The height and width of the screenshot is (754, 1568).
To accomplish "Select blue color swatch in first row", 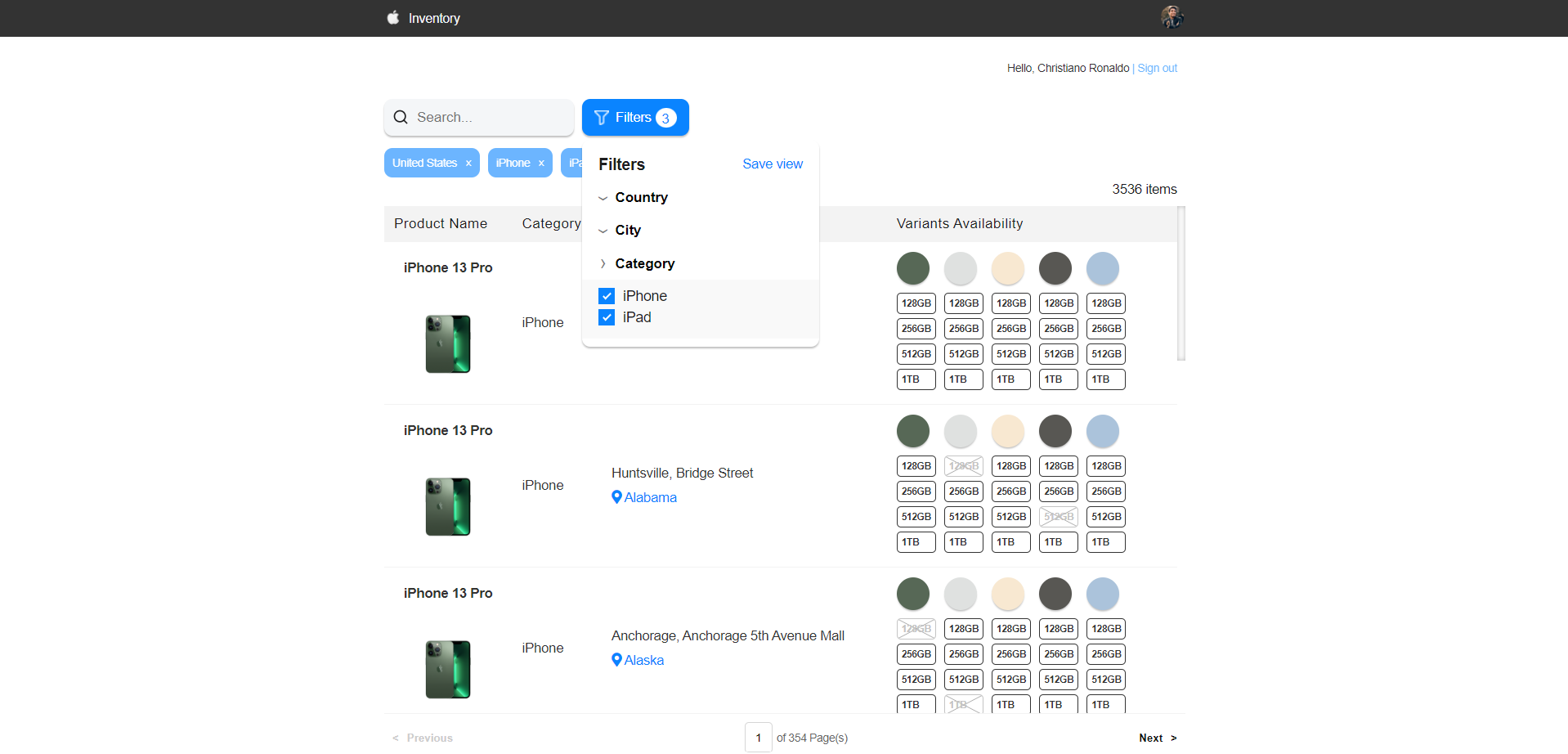I will (1103, 268).
